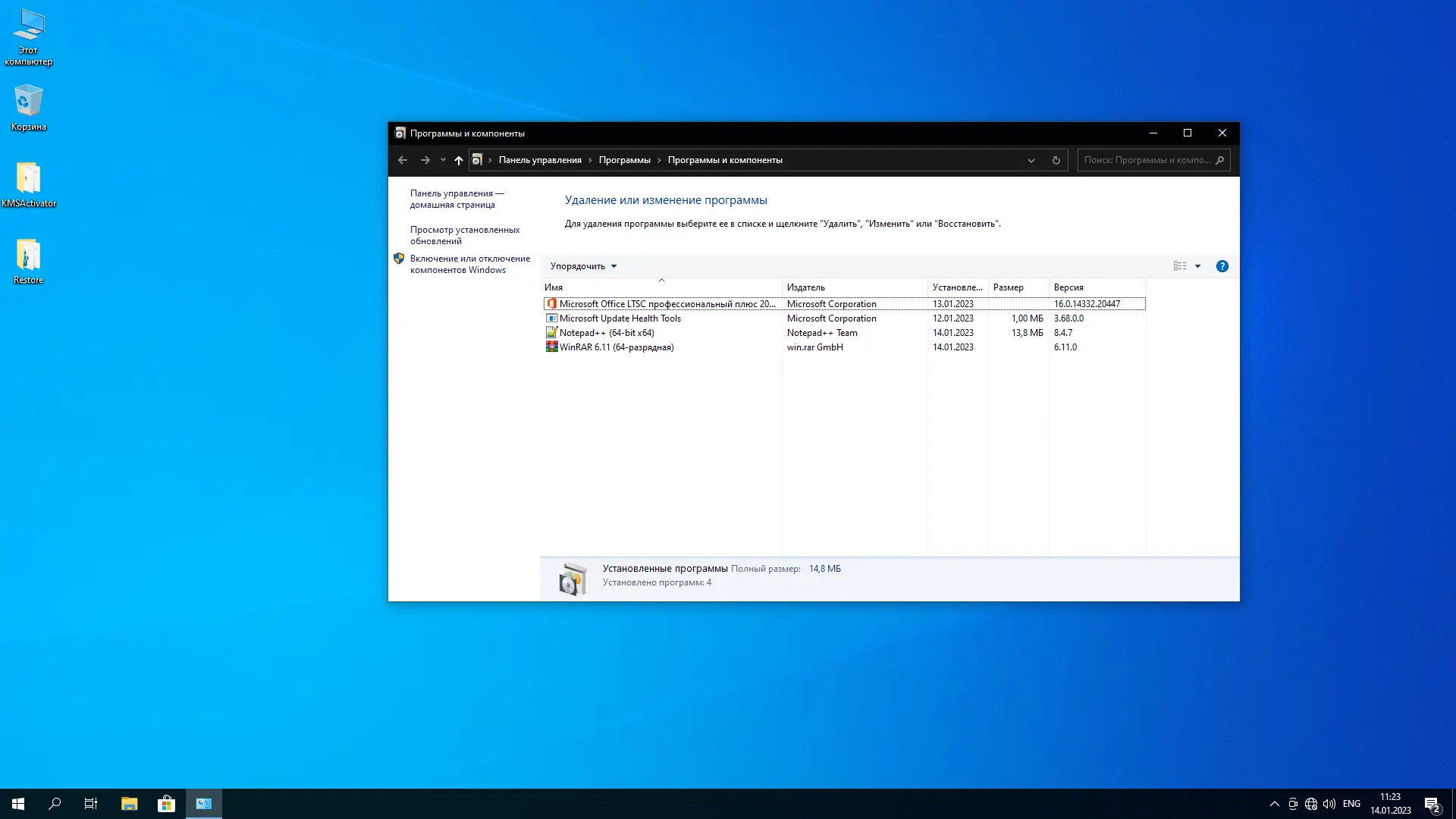This screenshot has width=1456, height=819.
Task: Click the change view layout icon
Action: coord(1179,266)
